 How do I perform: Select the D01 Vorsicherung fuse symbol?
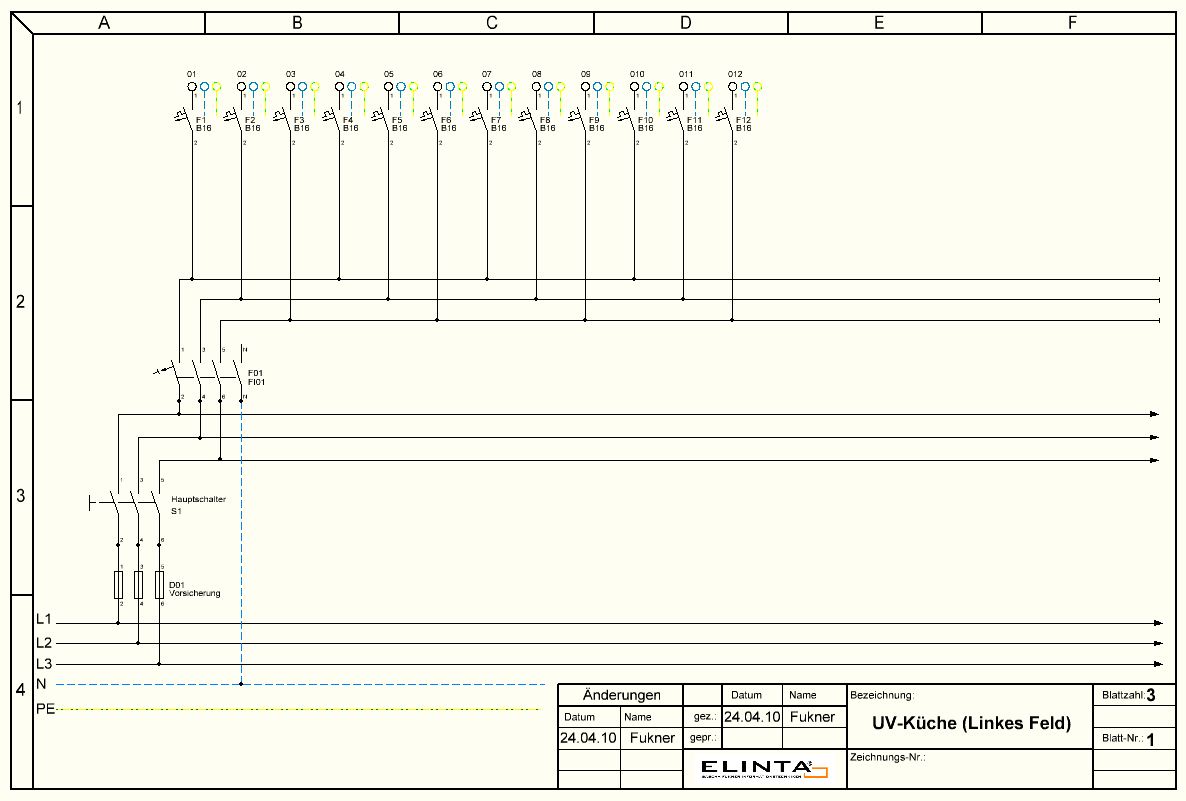[x=139, y=585]
